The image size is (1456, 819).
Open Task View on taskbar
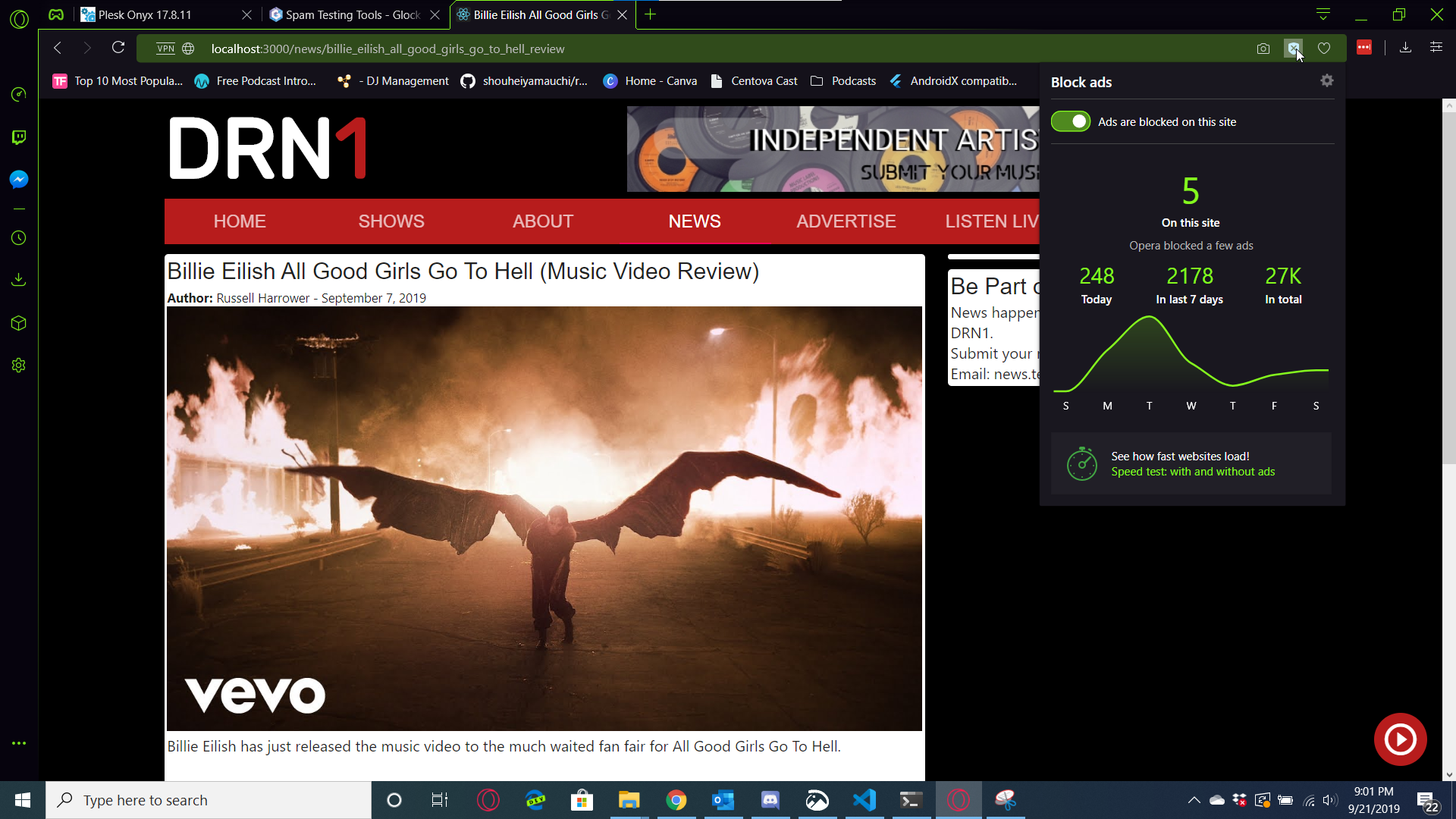[x=440, y=800]
